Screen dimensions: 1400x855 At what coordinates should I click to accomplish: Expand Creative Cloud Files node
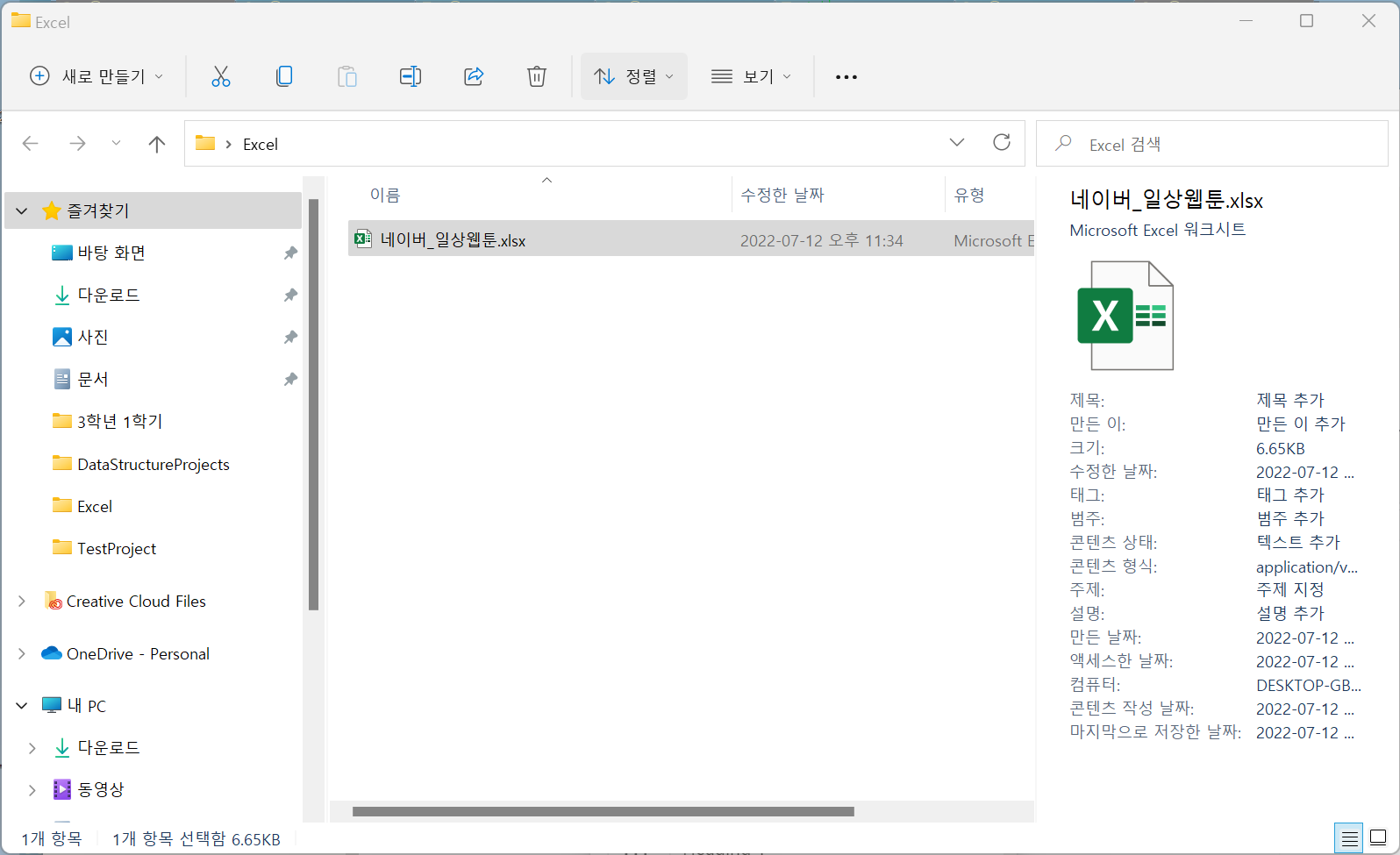coord(22,602)
